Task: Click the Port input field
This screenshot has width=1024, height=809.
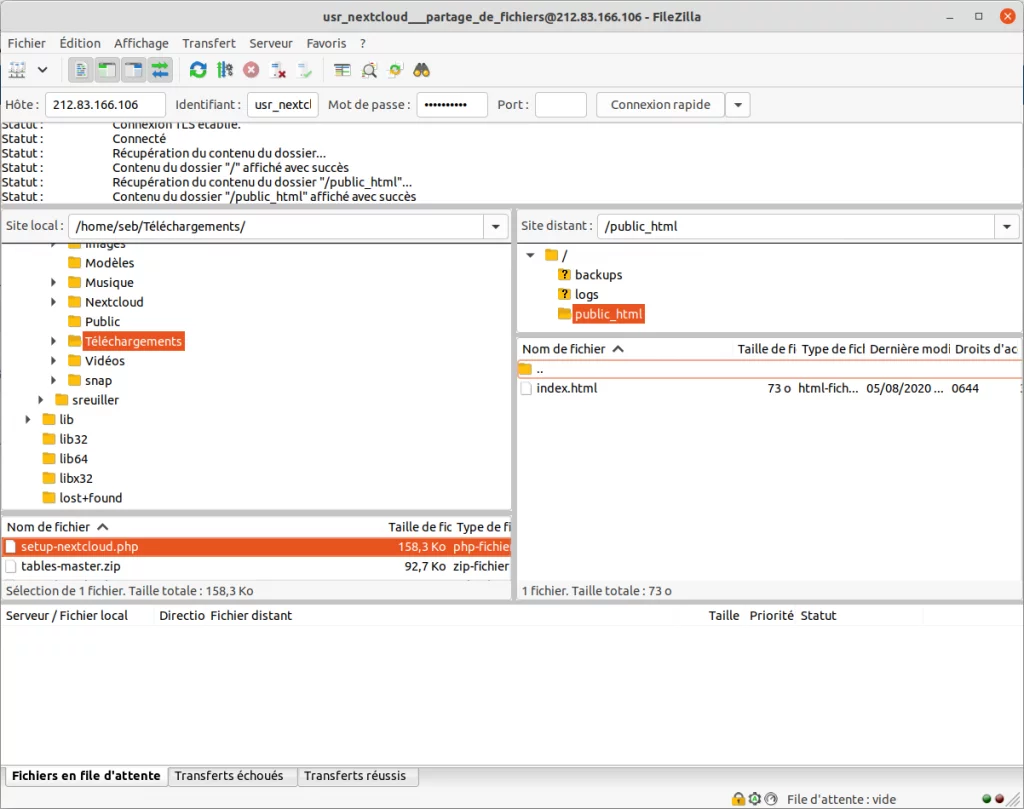Action: (561, 104)
